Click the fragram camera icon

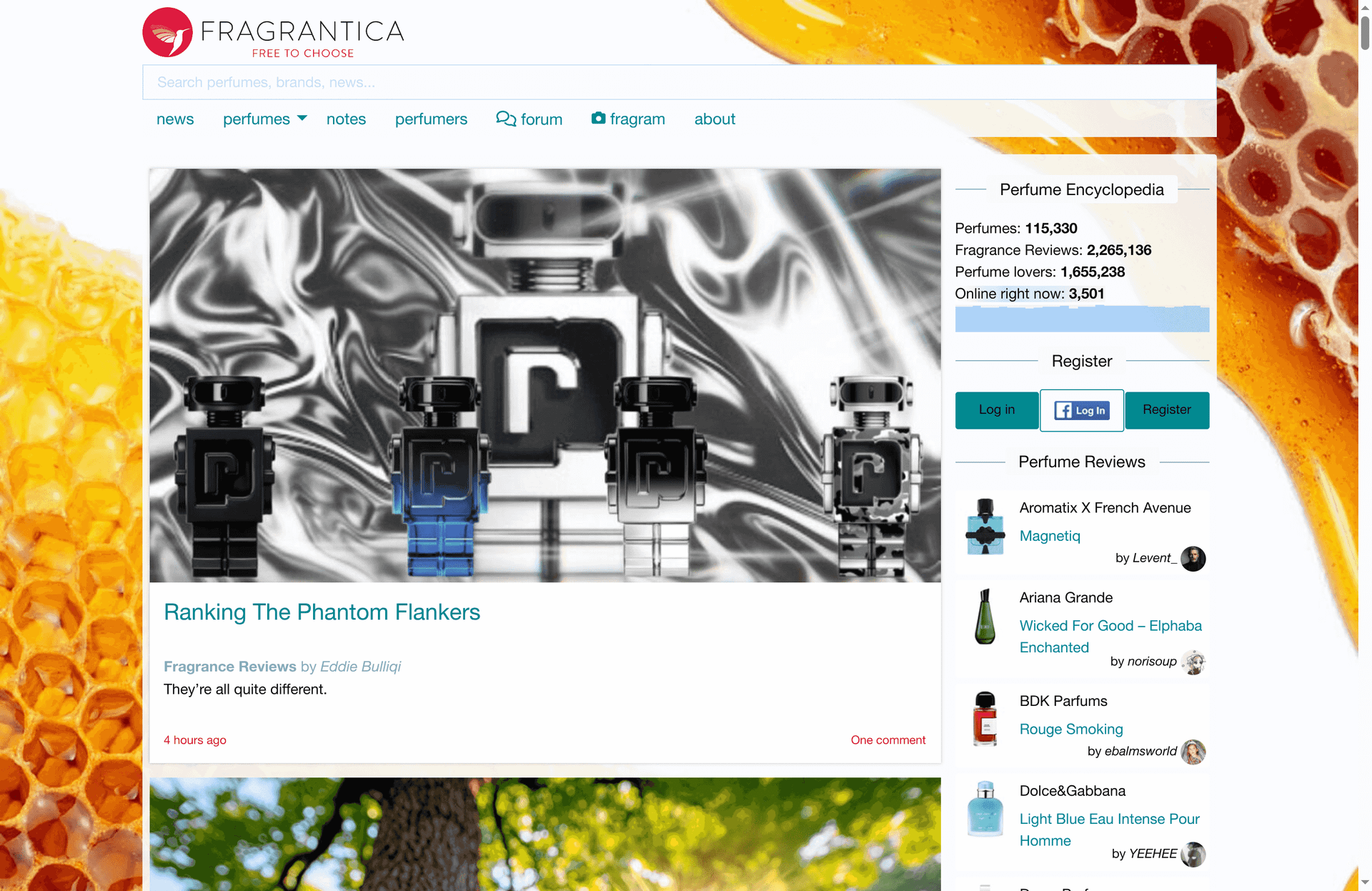pos(598,118)
